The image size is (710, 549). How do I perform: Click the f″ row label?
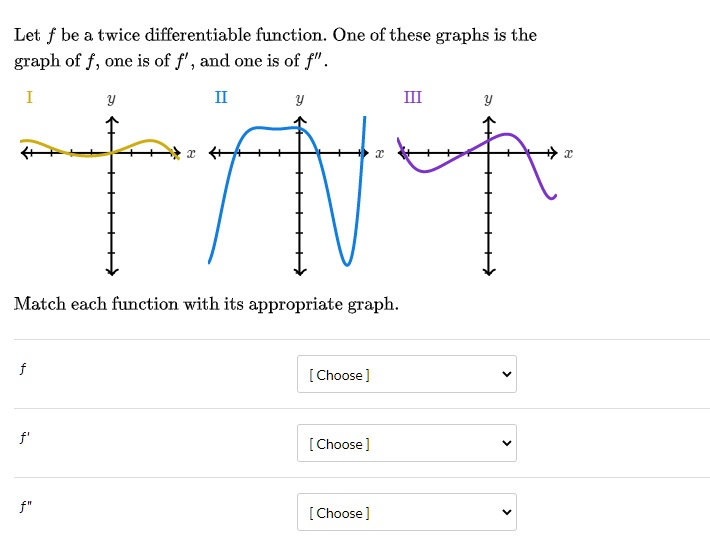(25, 507)
